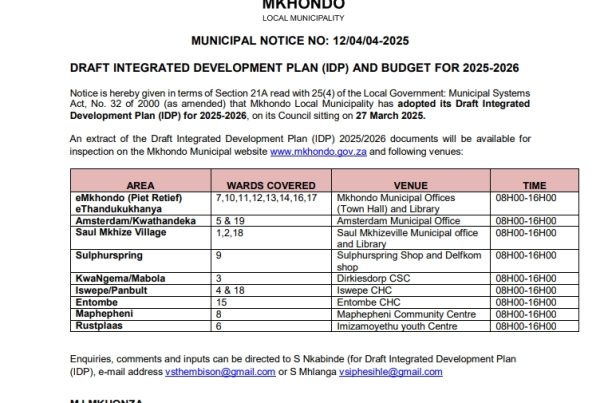Click the LOCAL MUNICIPALITY subtitle text
The image size is (600, 403).
click(x=303, y=18)
